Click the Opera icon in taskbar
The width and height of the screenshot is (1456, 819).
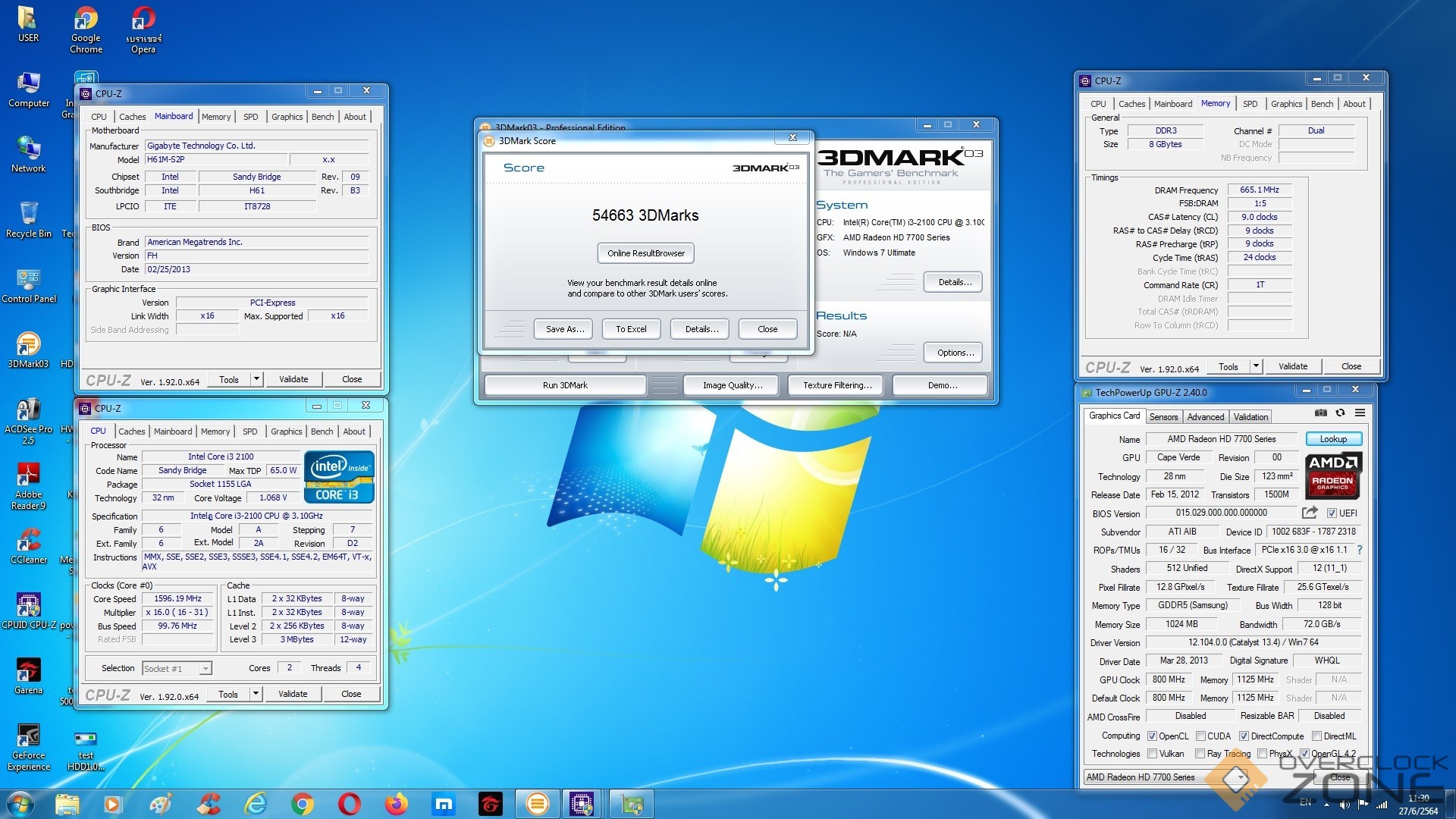(x=350, y=804)
